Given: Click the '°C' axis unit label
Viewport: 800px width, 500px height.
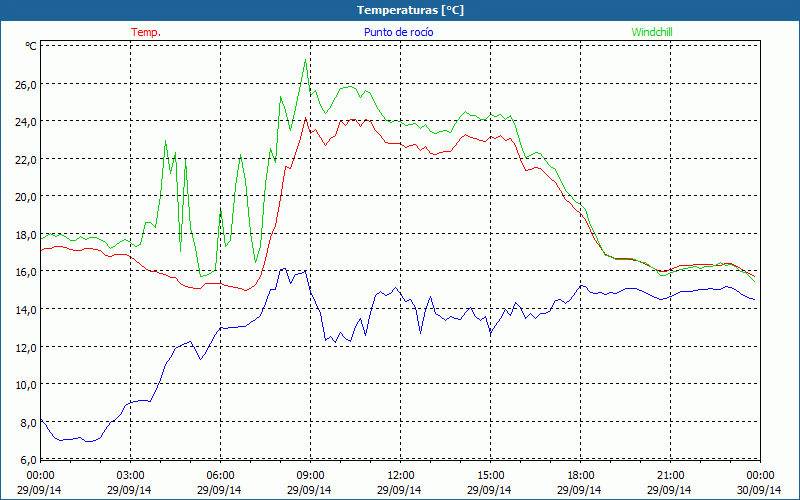Looking at the screenshot, I should 31,46.
